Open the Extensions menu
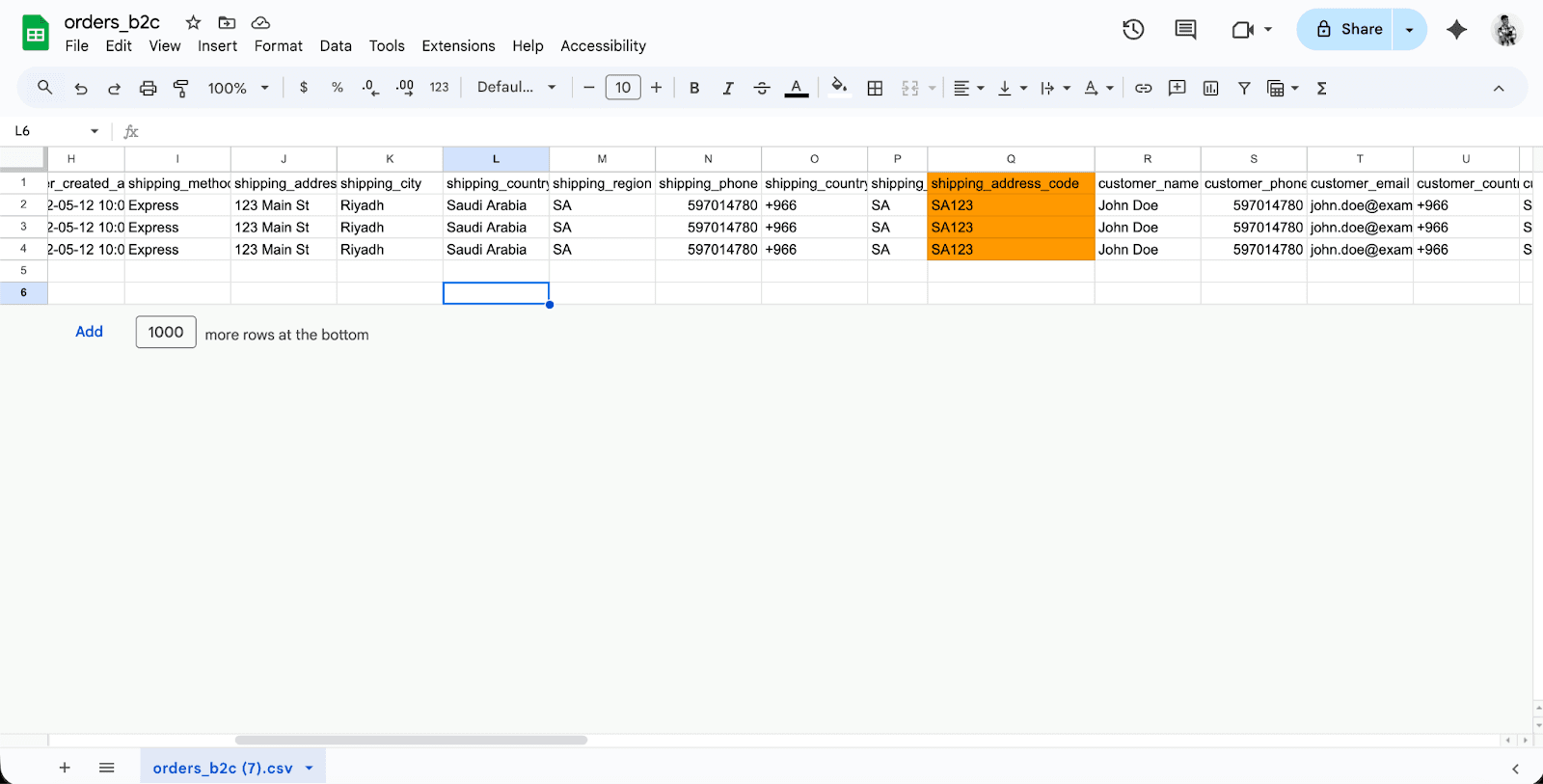Screen dimensions: 1543x784 [458, 46]
